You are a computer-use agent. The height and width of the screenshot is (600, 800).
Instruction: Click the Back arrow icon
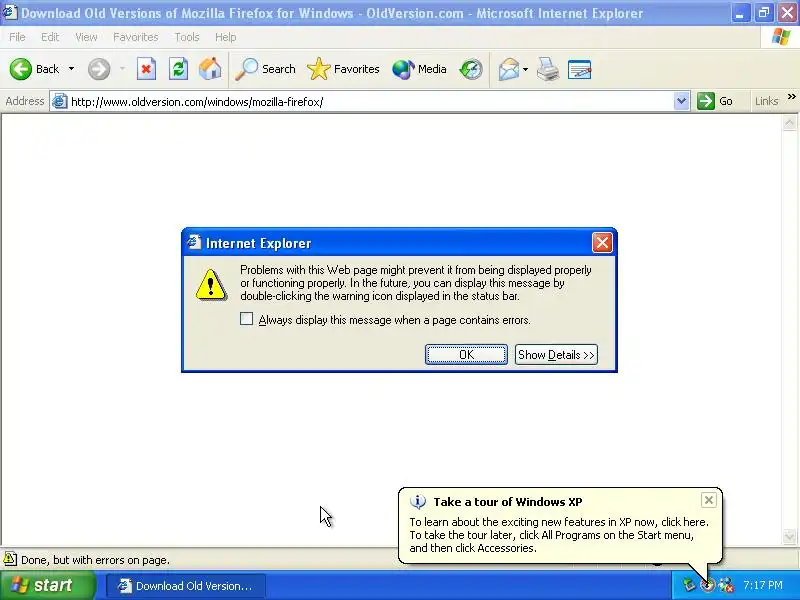(x=21, y=69)
